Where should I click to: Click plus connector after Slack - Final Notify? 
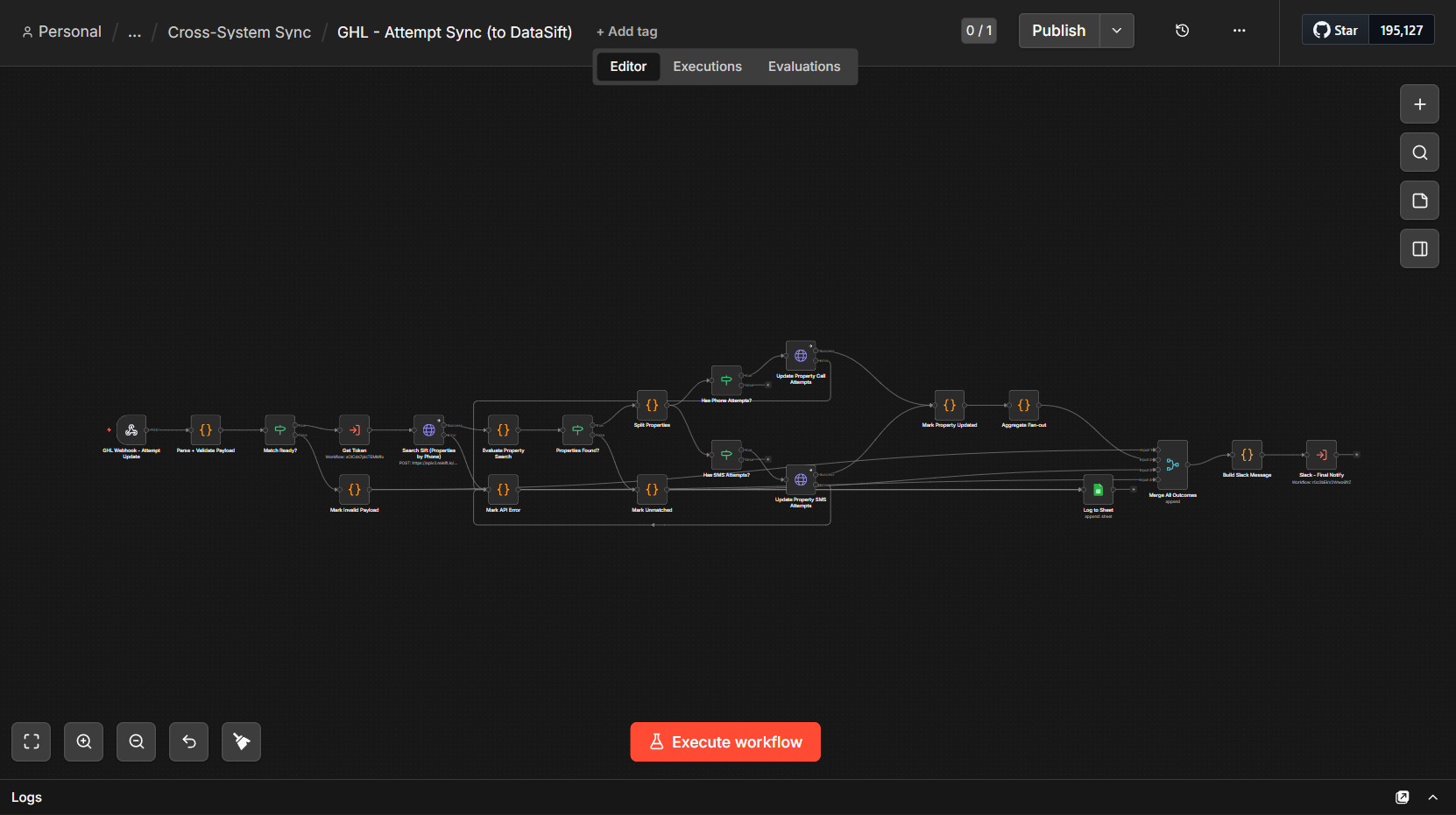[x=1356, y=455]
